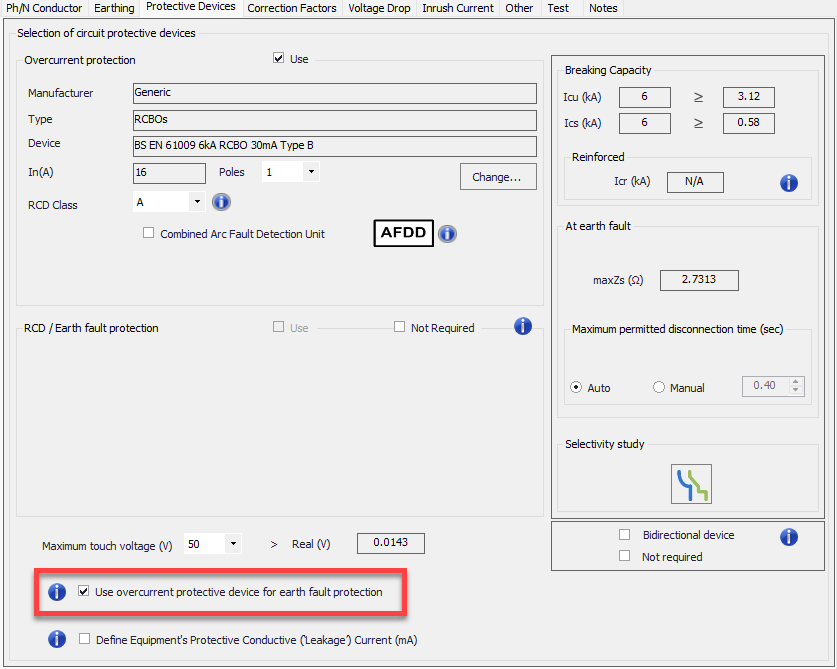Click info icon beside Bidirectional device
The height and width of the screenshot is (669, 837).
tap(788, 537)
